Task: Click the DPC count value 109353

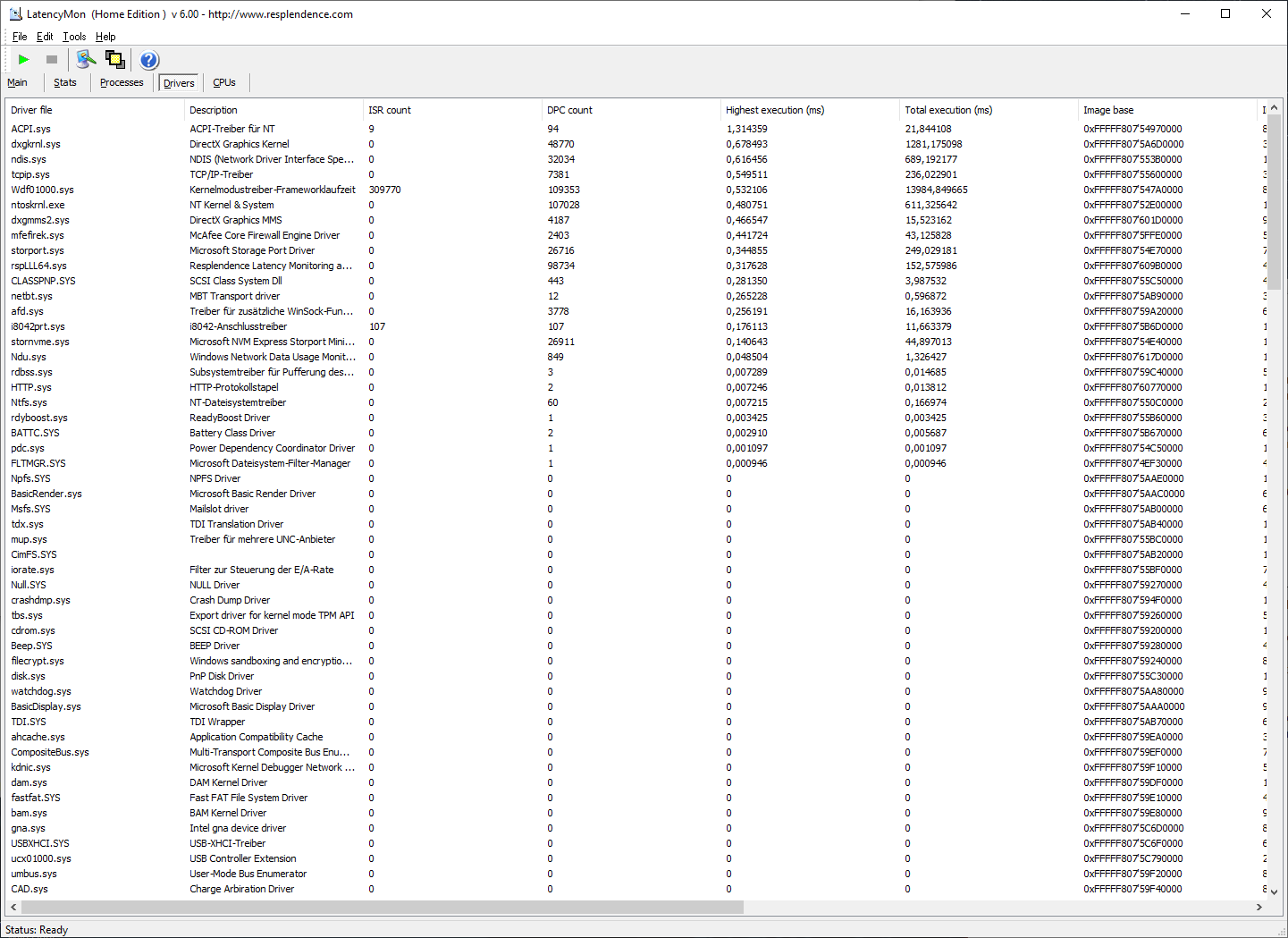Action: pyautogui.click(x=564, y=190)
